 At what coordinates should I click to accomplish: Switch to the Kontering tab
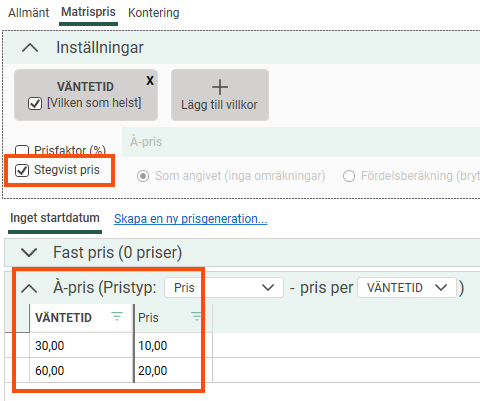(x=154, y=13)
